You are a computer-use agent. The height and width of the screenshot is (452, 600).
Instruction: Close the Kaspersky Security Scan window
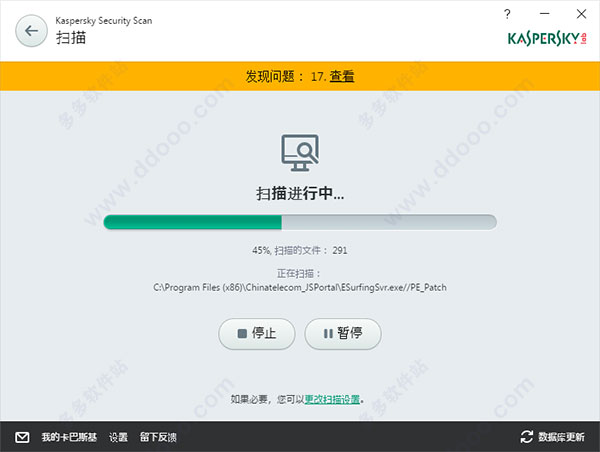[581, 14]
